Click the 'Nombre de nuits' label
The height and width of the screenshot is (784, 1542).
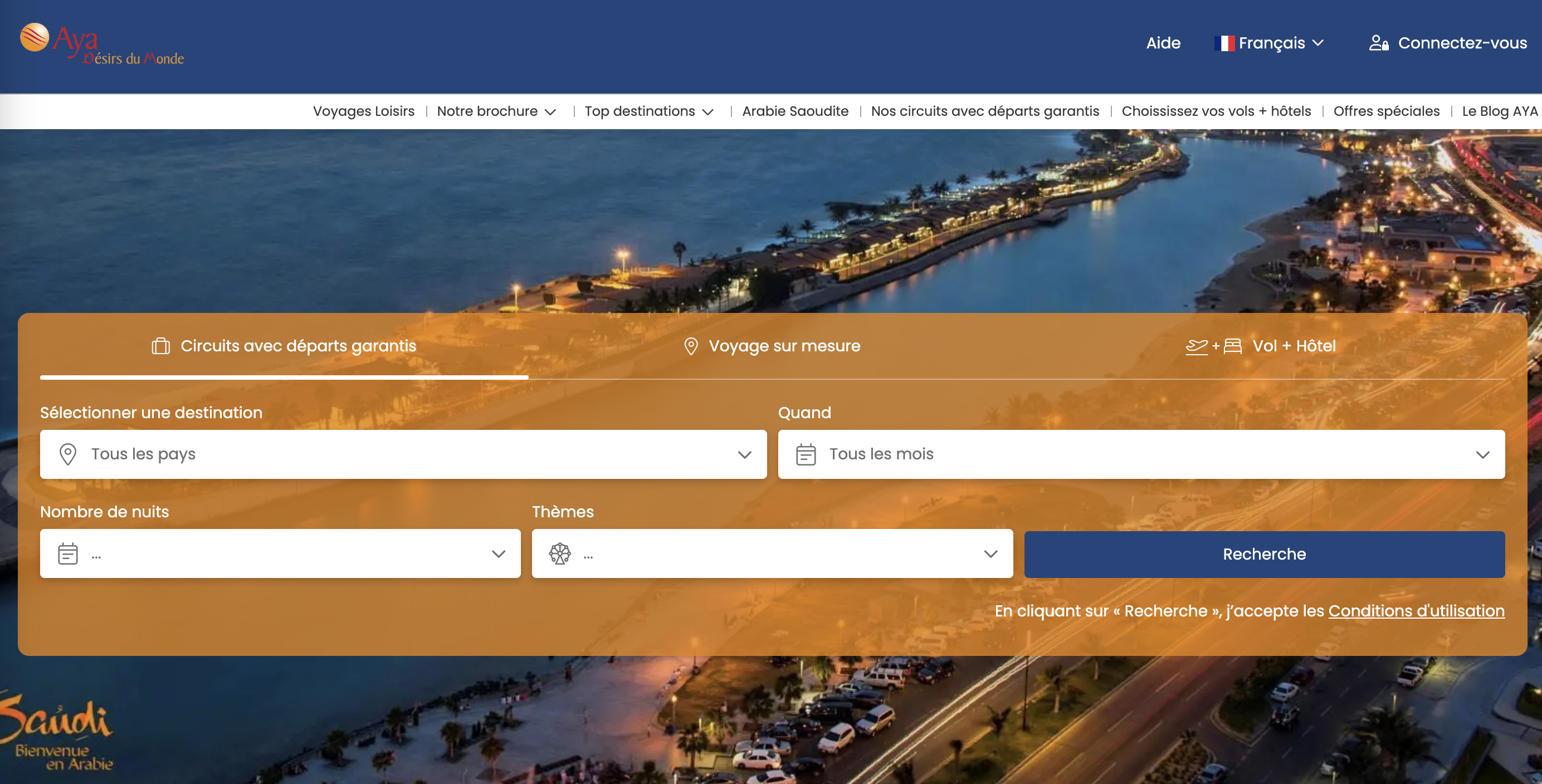(105, 512)
